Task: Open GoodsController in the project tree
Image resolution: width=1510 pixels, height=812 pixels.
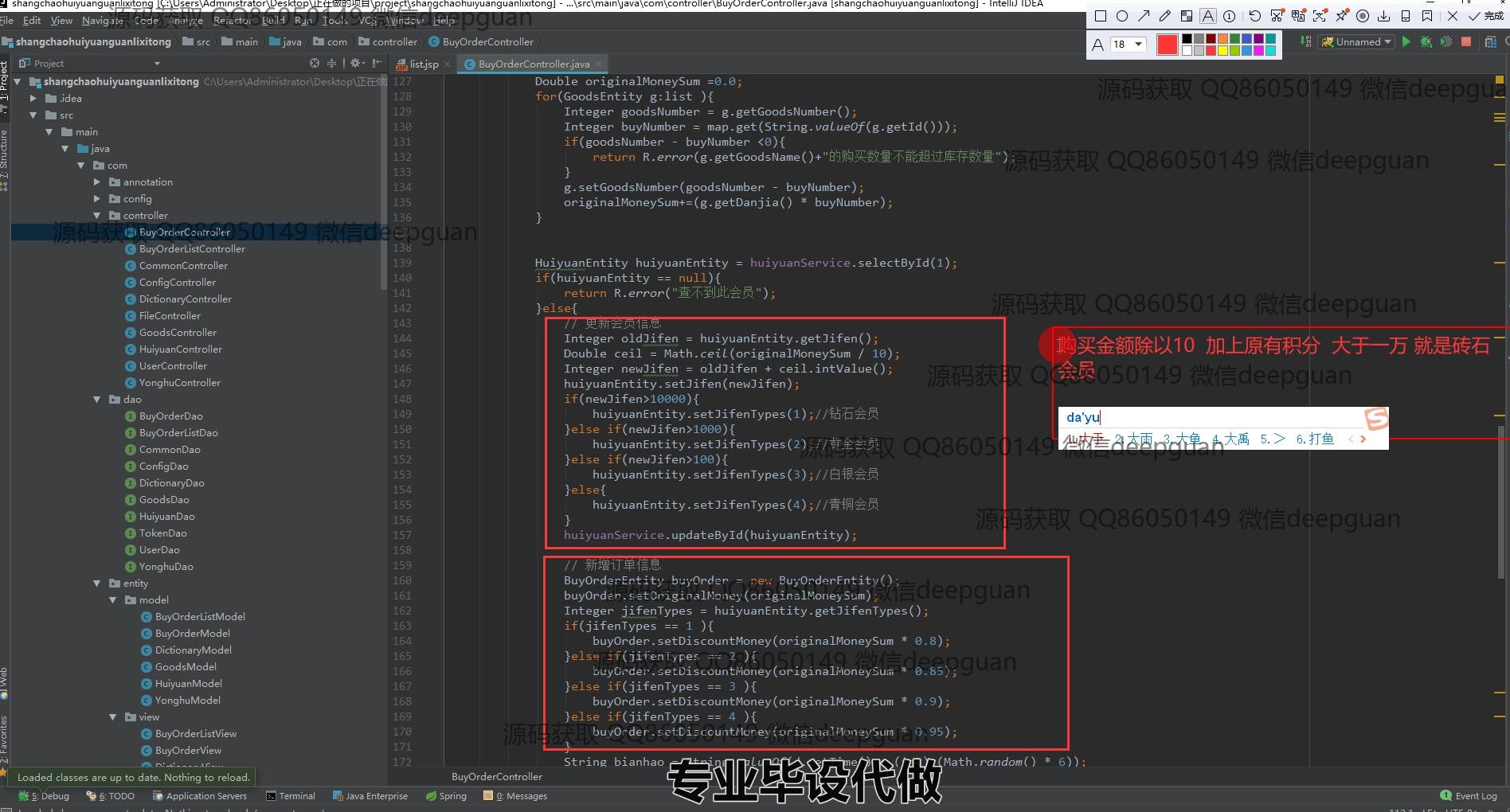Action: [x=178, y=333]
